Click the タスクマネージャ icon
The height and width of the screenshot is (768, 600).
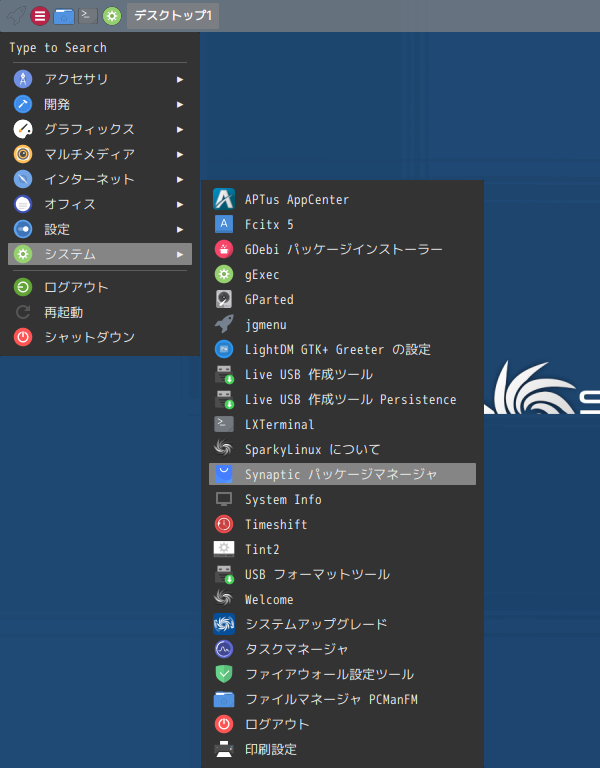[224, 649]
